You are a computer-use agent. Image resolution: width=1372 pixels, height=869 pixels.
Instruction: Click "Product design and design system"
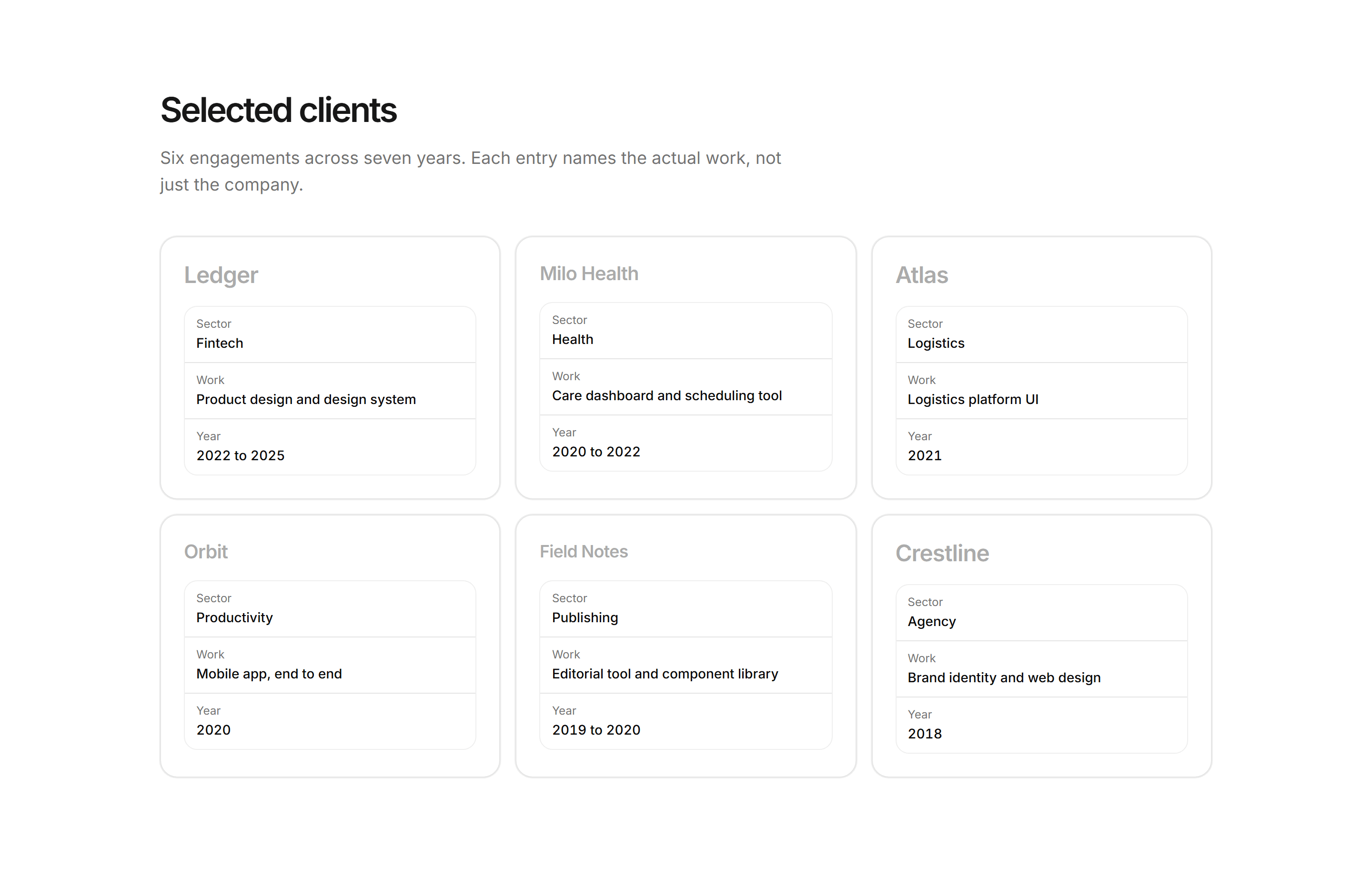pyautogui.click(x=306, y=399)
